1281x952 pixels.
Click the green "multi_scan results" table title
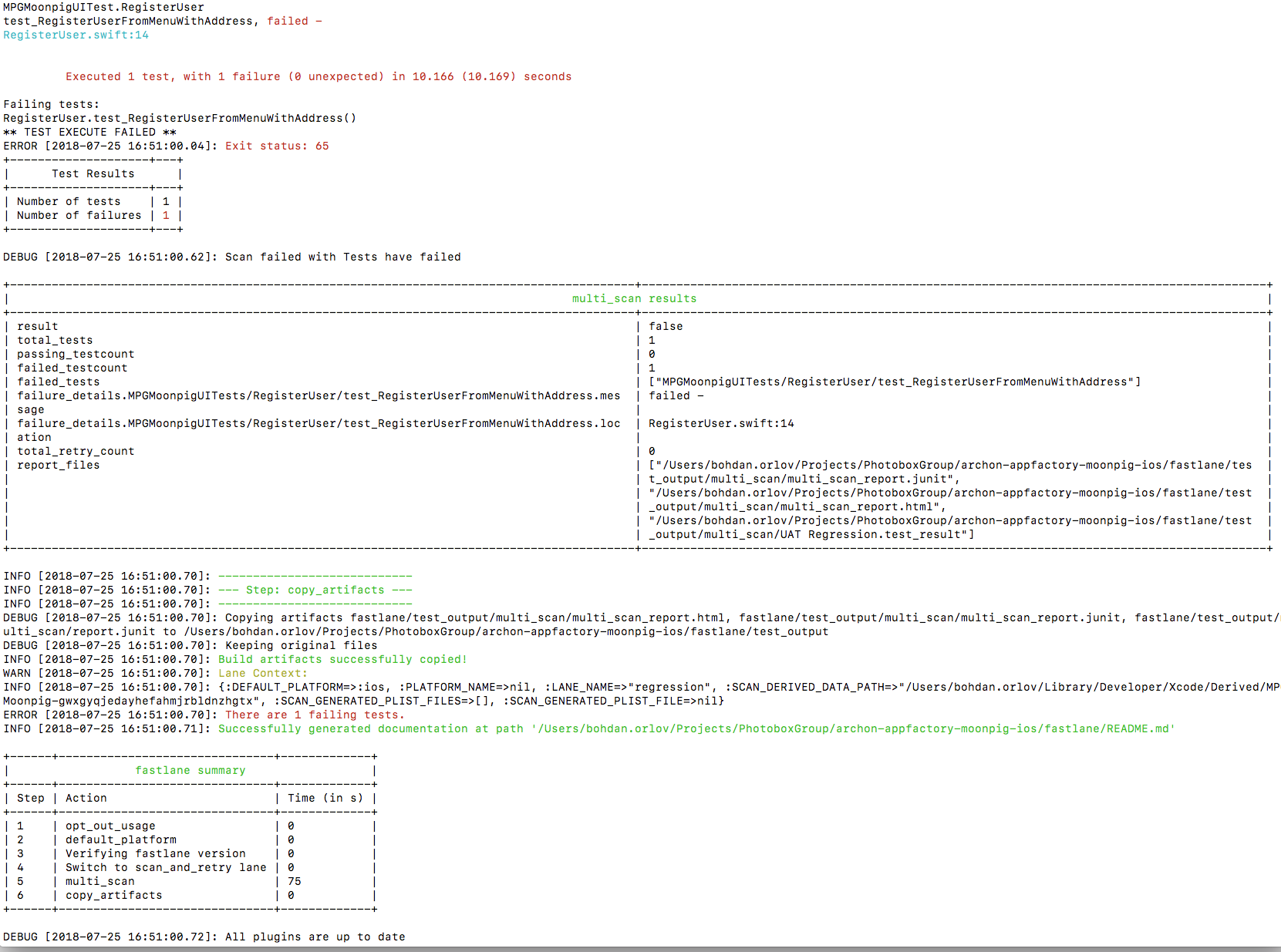634,298
